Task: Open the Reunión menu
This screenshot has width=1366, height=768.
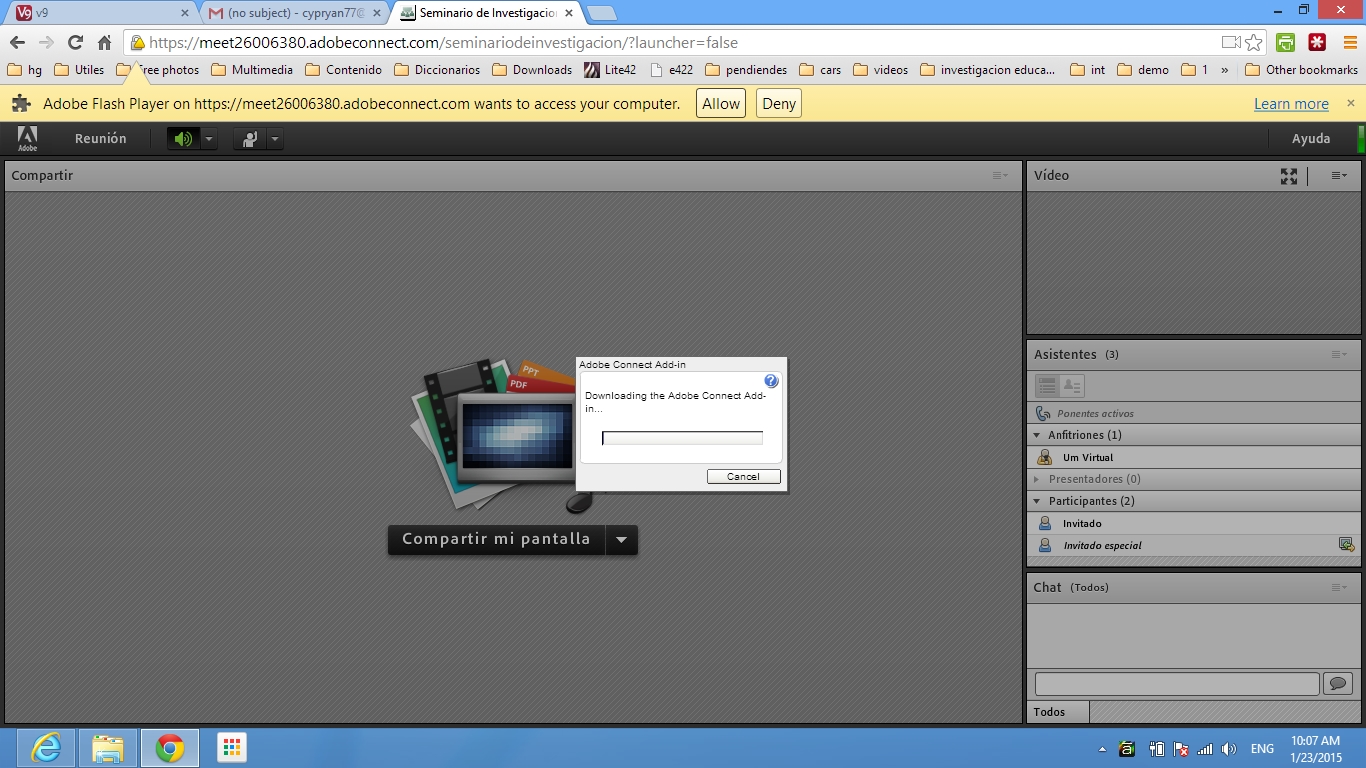Action: pos(101,139)
